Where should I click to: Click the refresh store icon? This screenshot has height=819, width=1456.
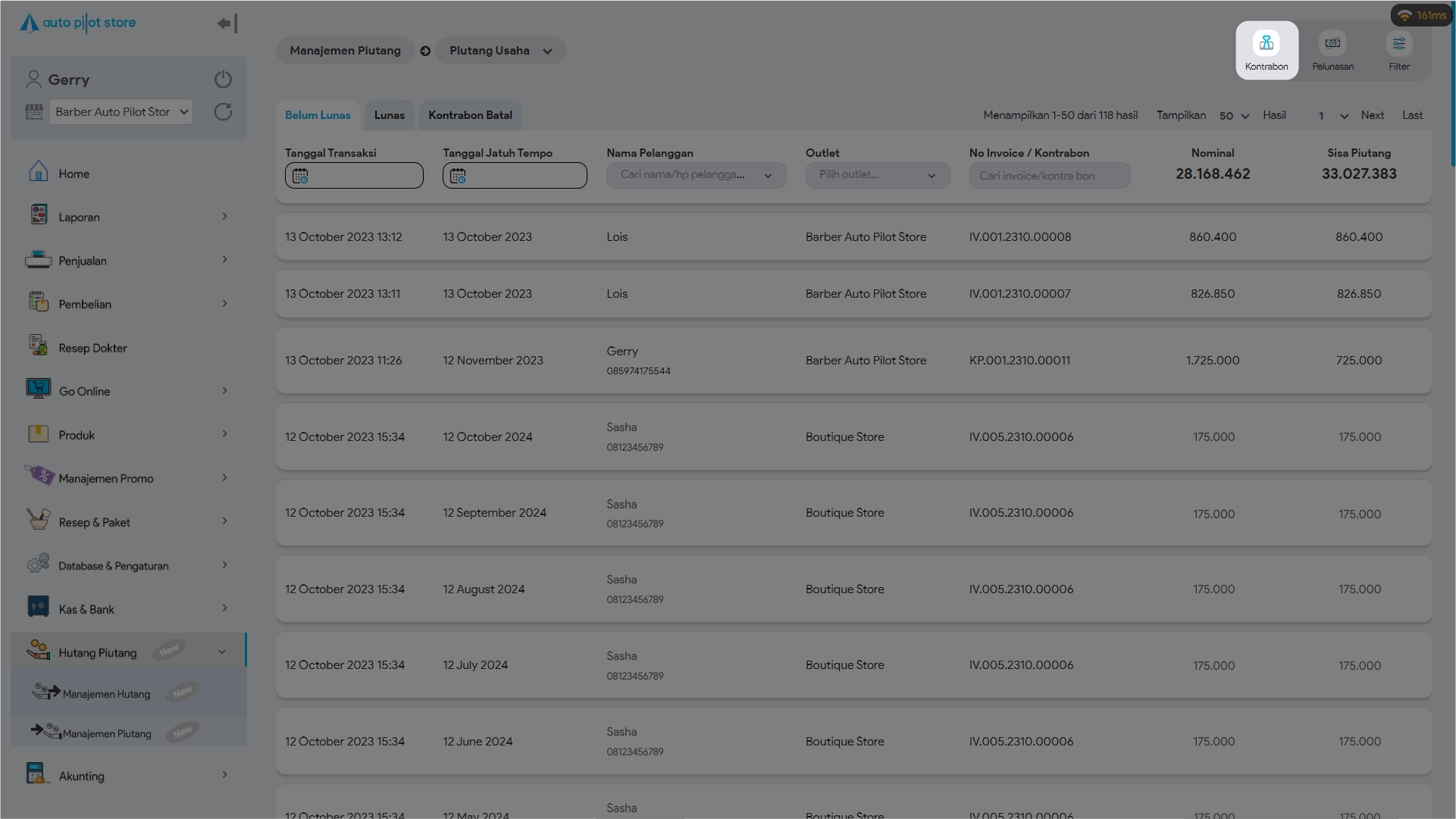tap(223, 112)
